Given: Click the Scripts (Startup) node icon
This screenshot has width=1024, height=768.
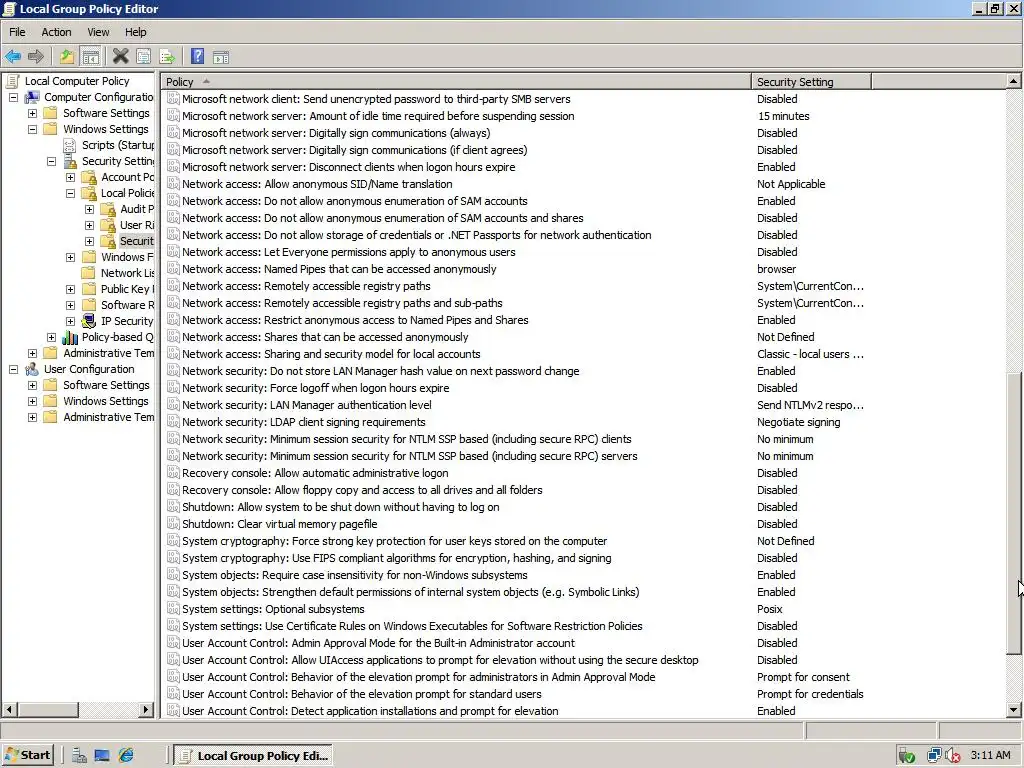Looking at the screenshot, I should [70, 145].
